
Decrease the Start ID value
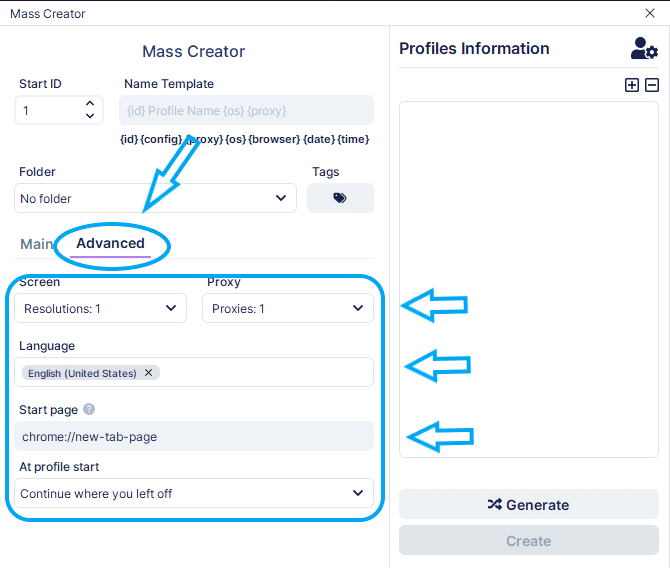90,116
